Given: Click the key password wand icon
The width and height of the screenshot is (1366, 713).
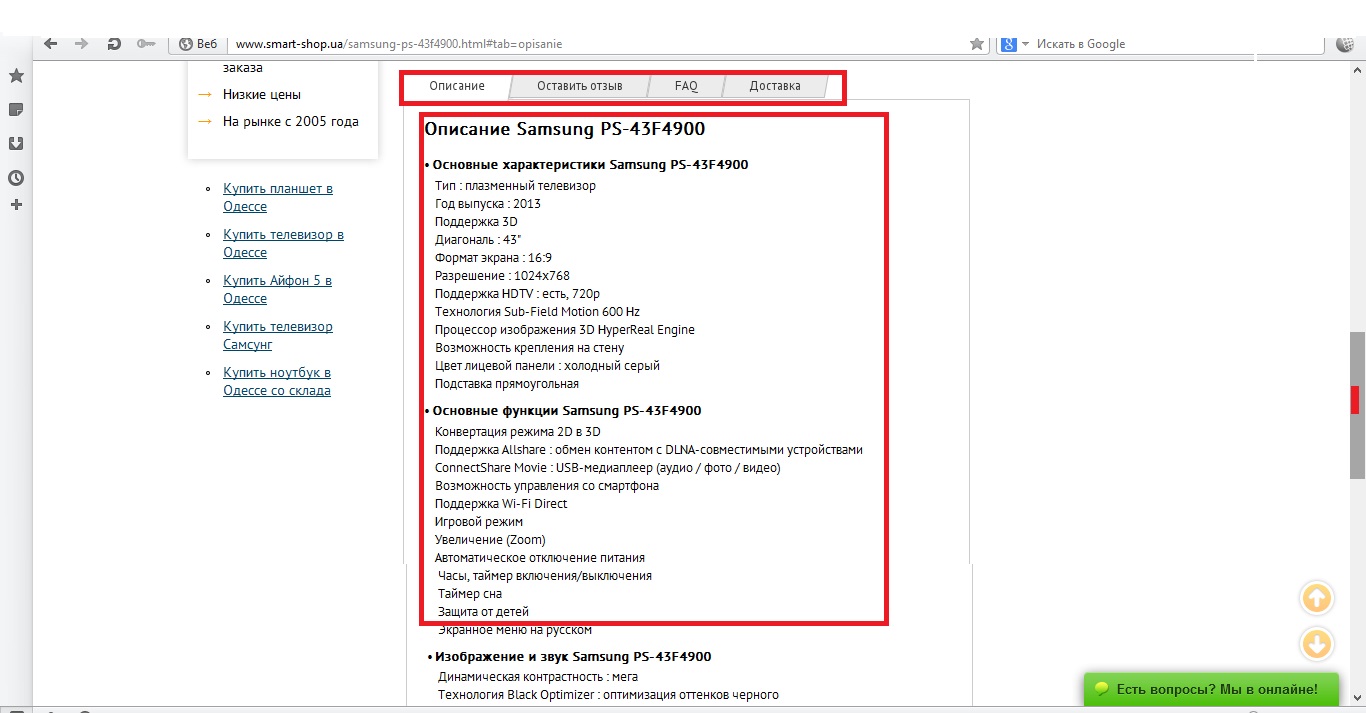Looking at the screenshot, I should click(146, 44).
